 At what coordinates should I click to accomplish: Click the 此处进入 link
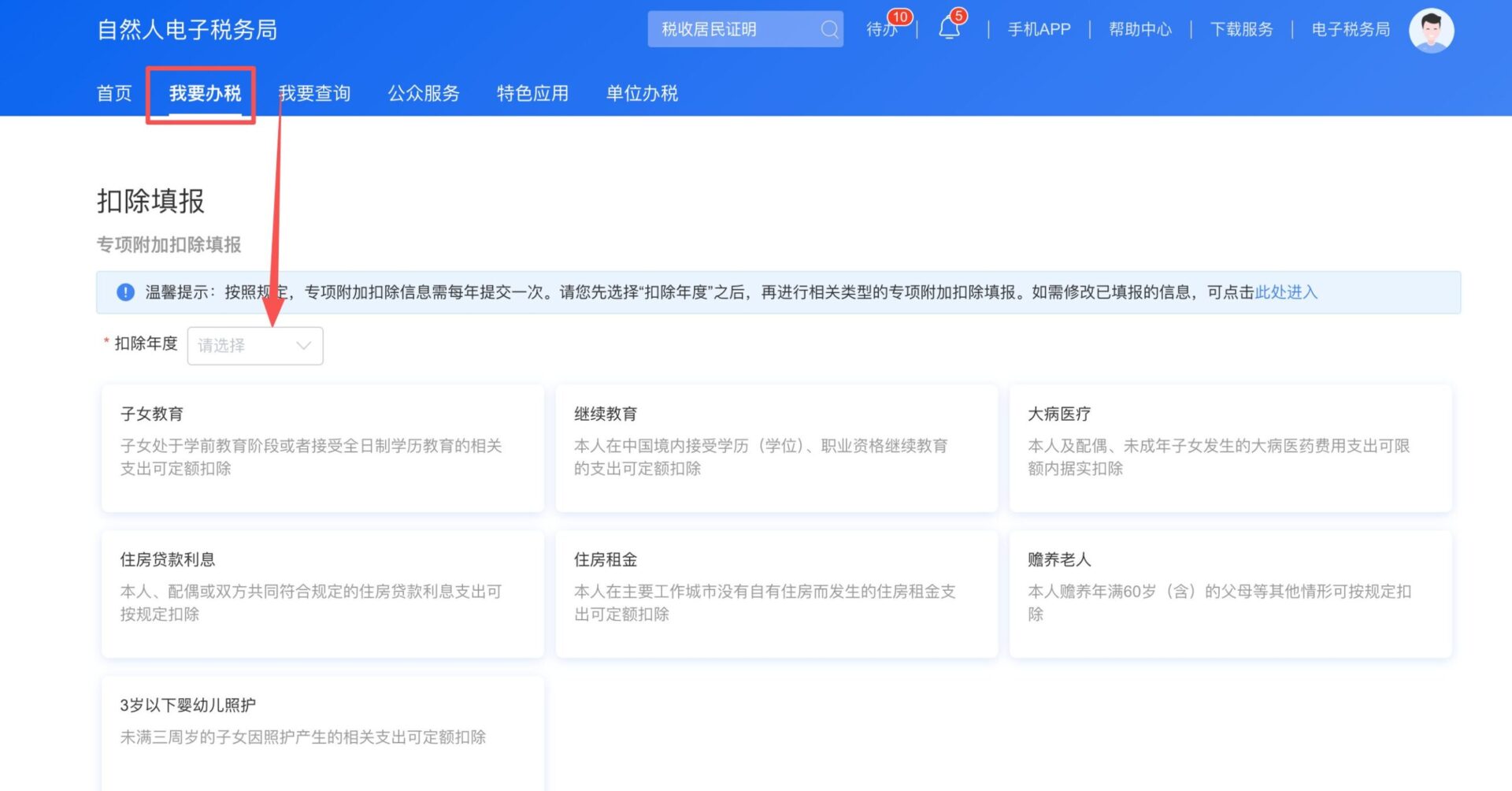[x=1285, y=292]
